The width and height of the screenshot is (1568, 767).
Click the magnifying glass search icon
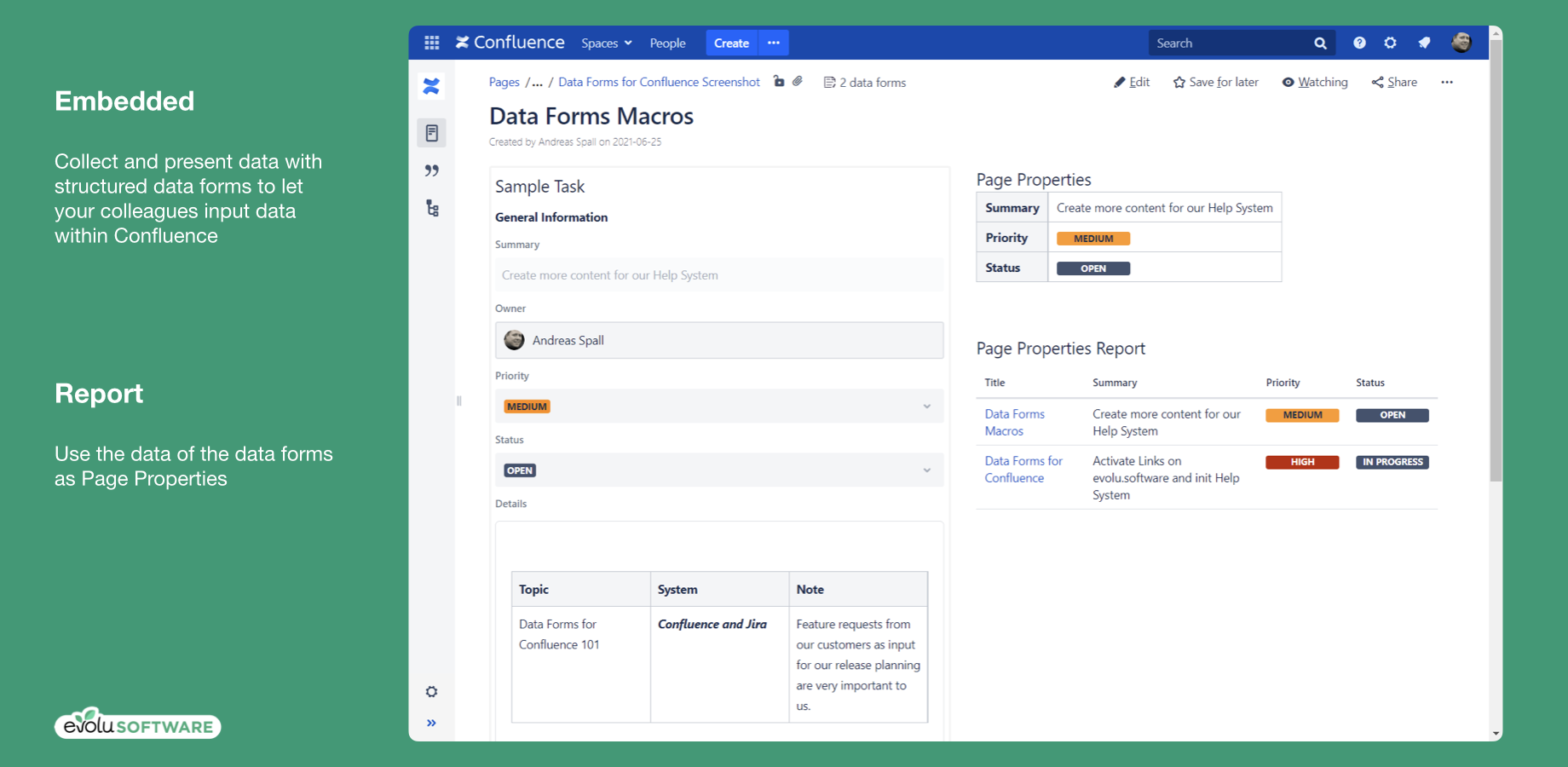pyautogui.click(x=1319, y=43)
